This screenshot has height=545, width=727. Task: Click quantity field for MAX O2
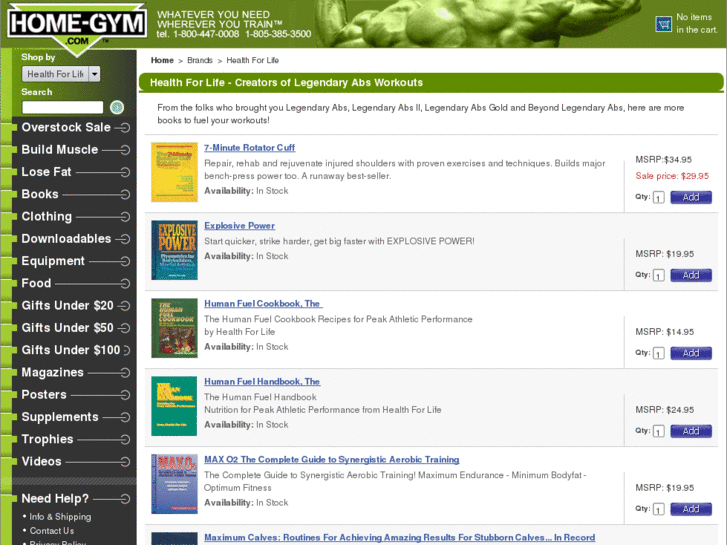click(658, 509)
